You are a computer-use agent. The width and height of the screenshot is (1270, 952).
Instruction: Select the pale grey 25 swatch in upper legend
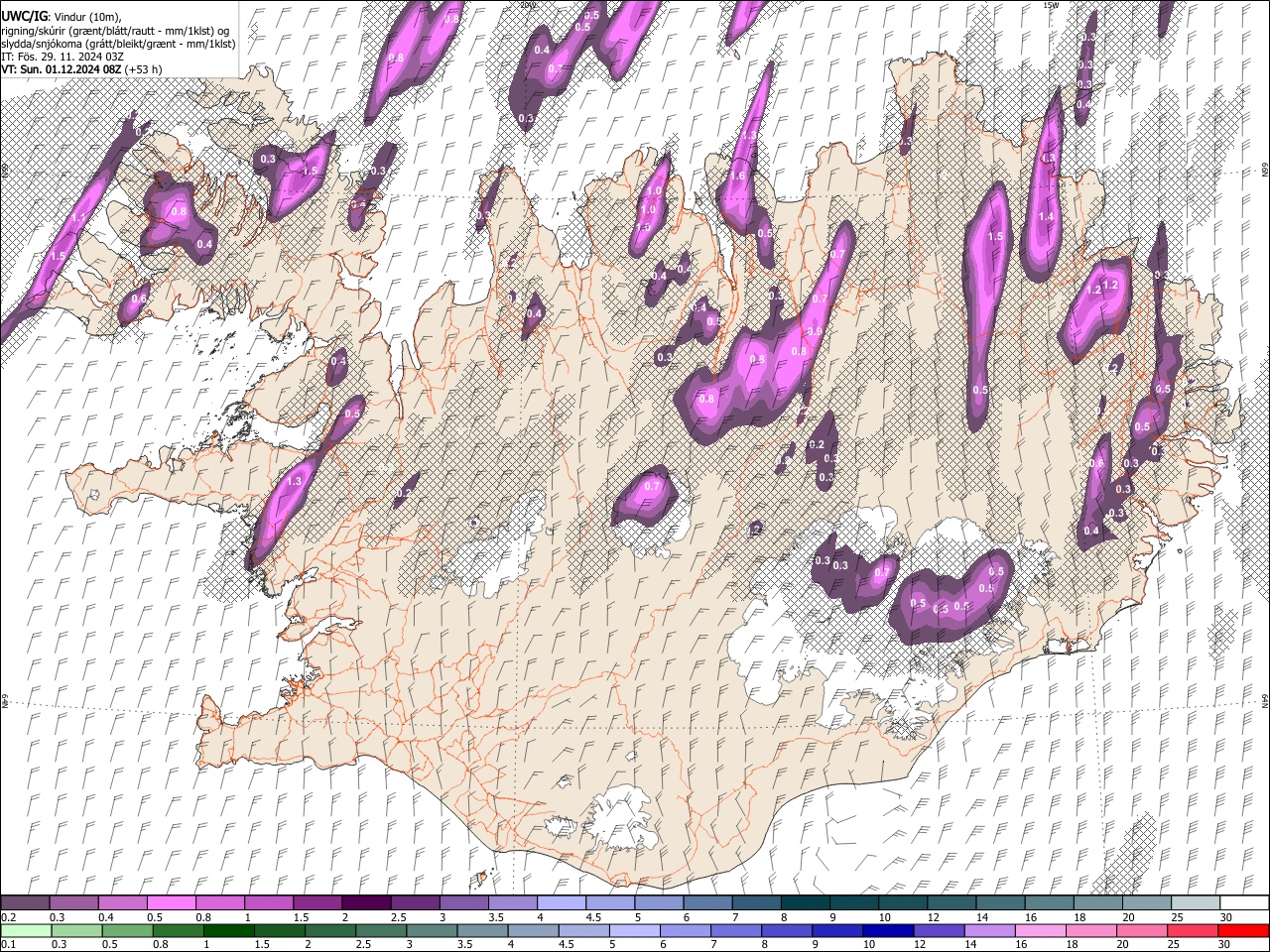click(x=1195, y=903)
